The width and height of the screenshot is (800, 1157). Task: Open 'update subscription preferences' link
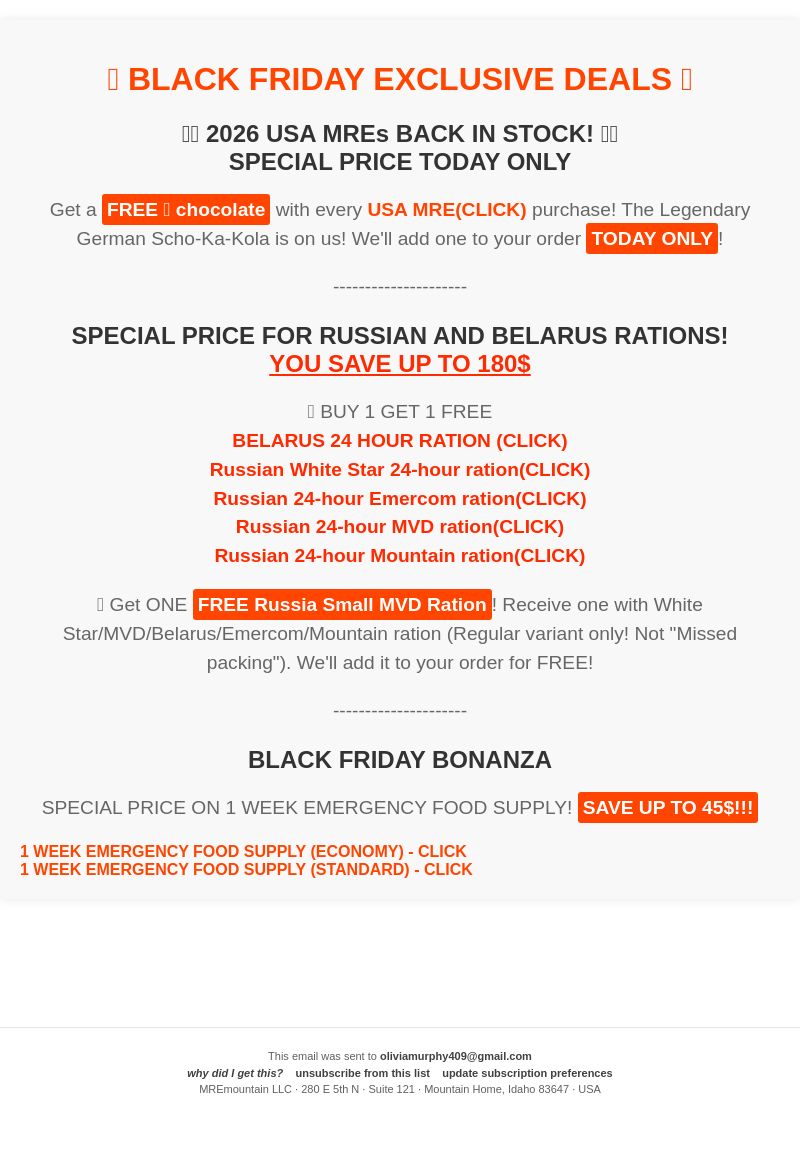coord(527,1073)
